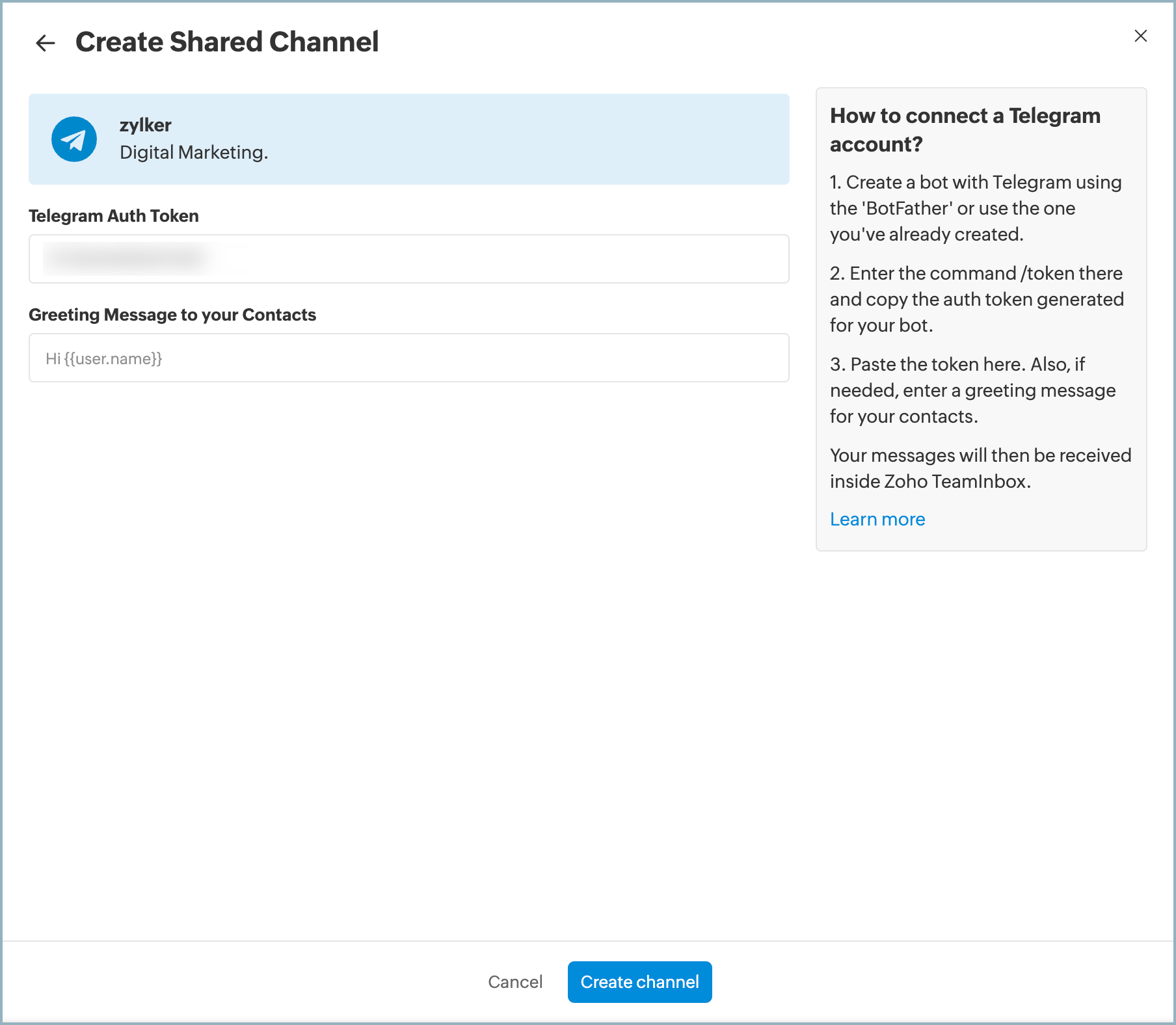
Task: Click step 3 about pasting the token
Action: coord(972,390)
